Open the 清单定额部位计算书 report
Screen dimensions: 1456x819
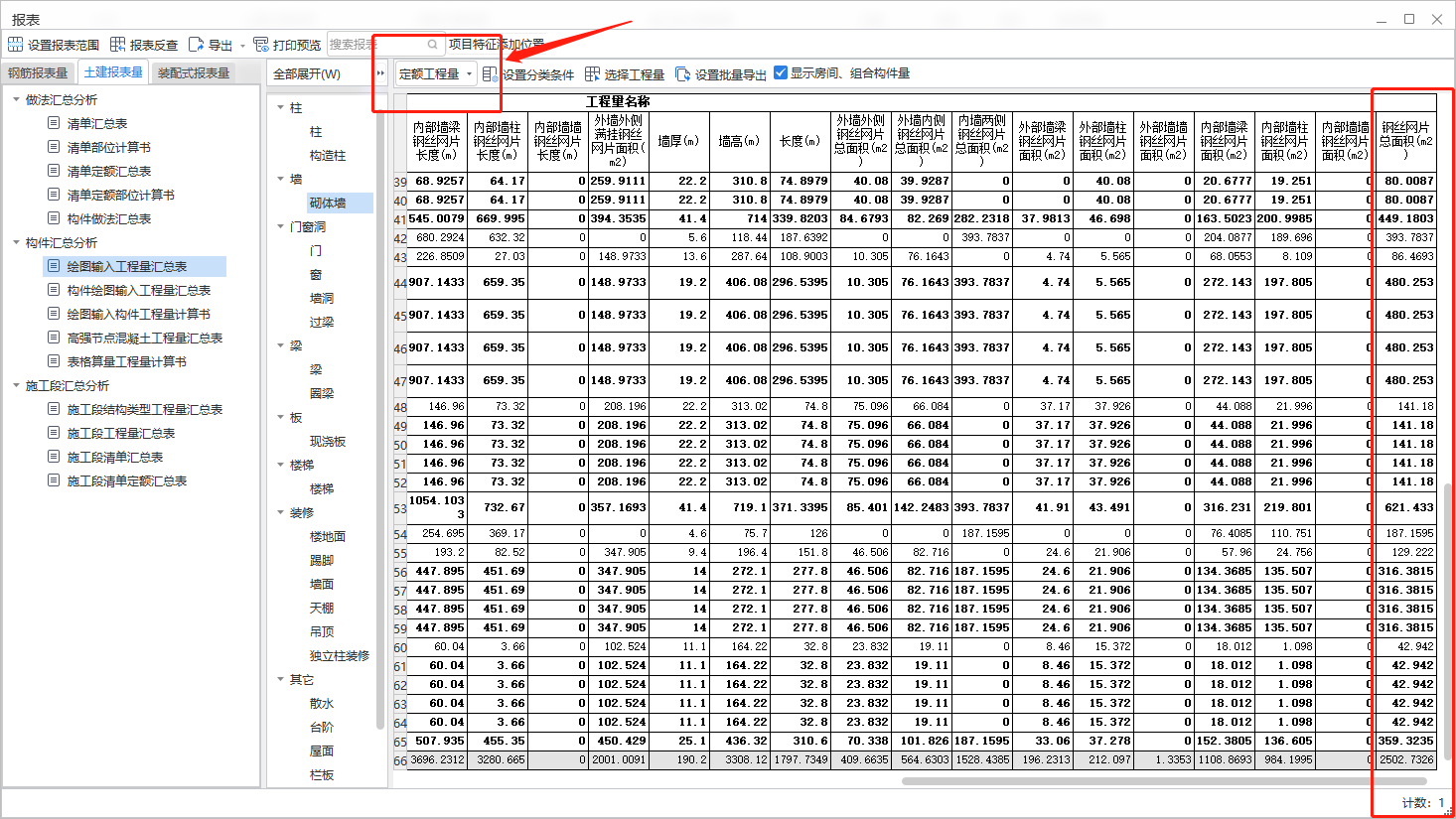120,195
